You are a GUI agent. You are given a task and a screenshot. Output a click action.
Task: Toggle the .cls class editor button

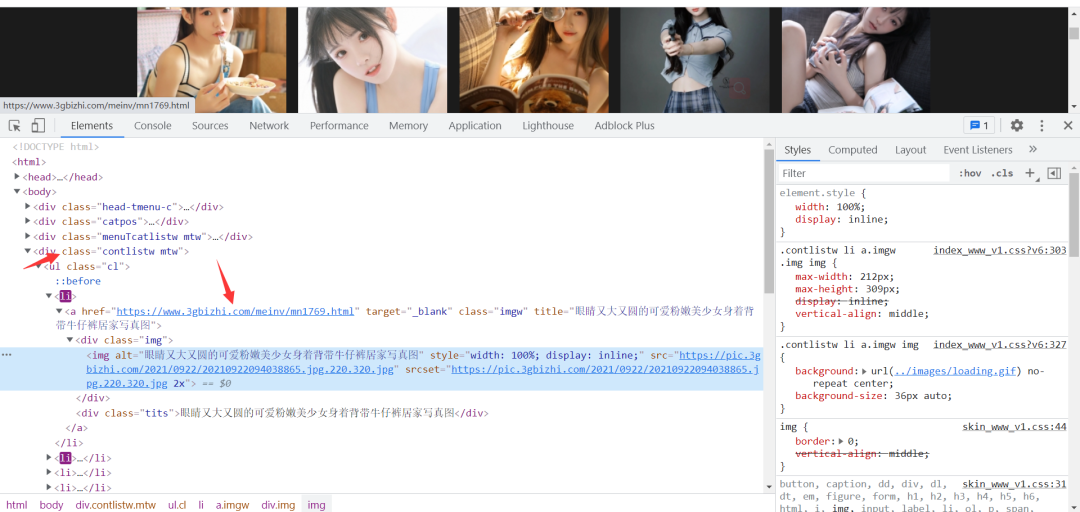pyautogui.click(x=1002, y=173)
